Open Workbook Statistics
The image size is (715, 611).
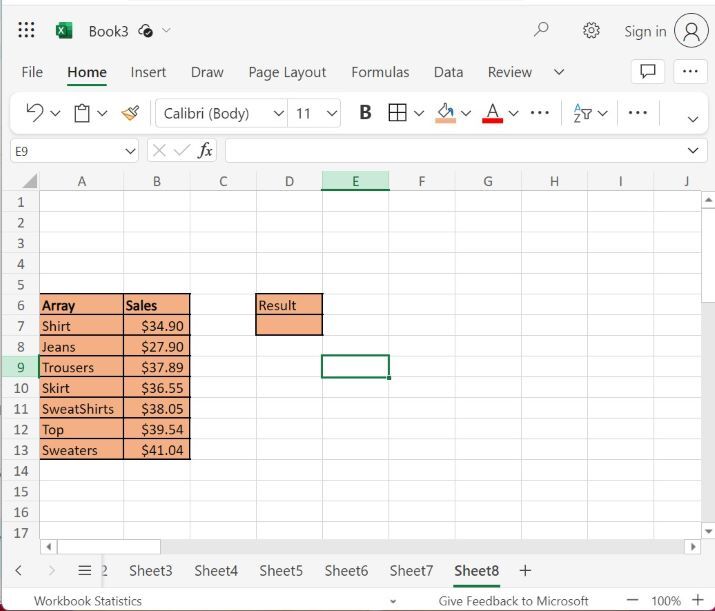point(88,601)
